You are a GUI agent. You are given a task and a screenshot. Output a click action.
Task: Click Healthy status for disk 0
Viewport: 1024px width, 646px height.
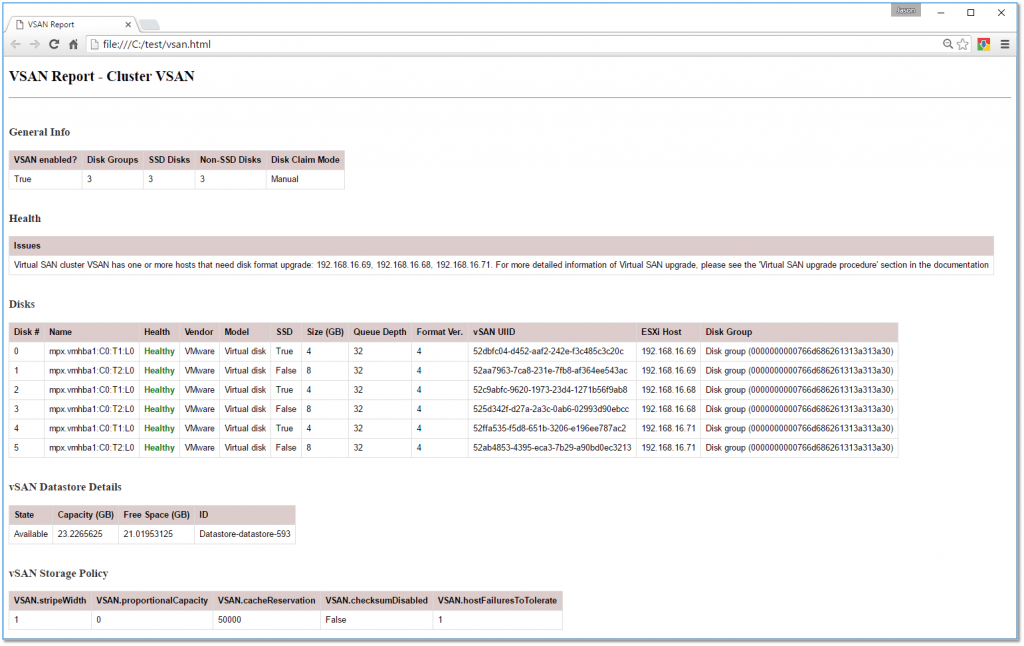coord(159,351)
